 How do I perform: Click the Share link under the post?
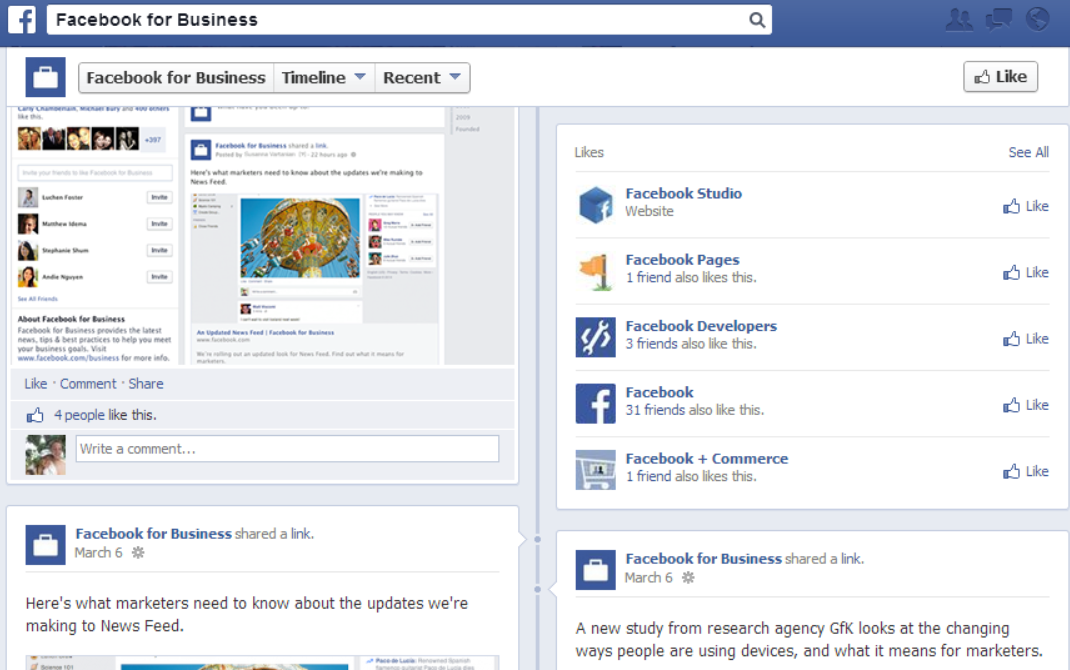tap(146, 384)
